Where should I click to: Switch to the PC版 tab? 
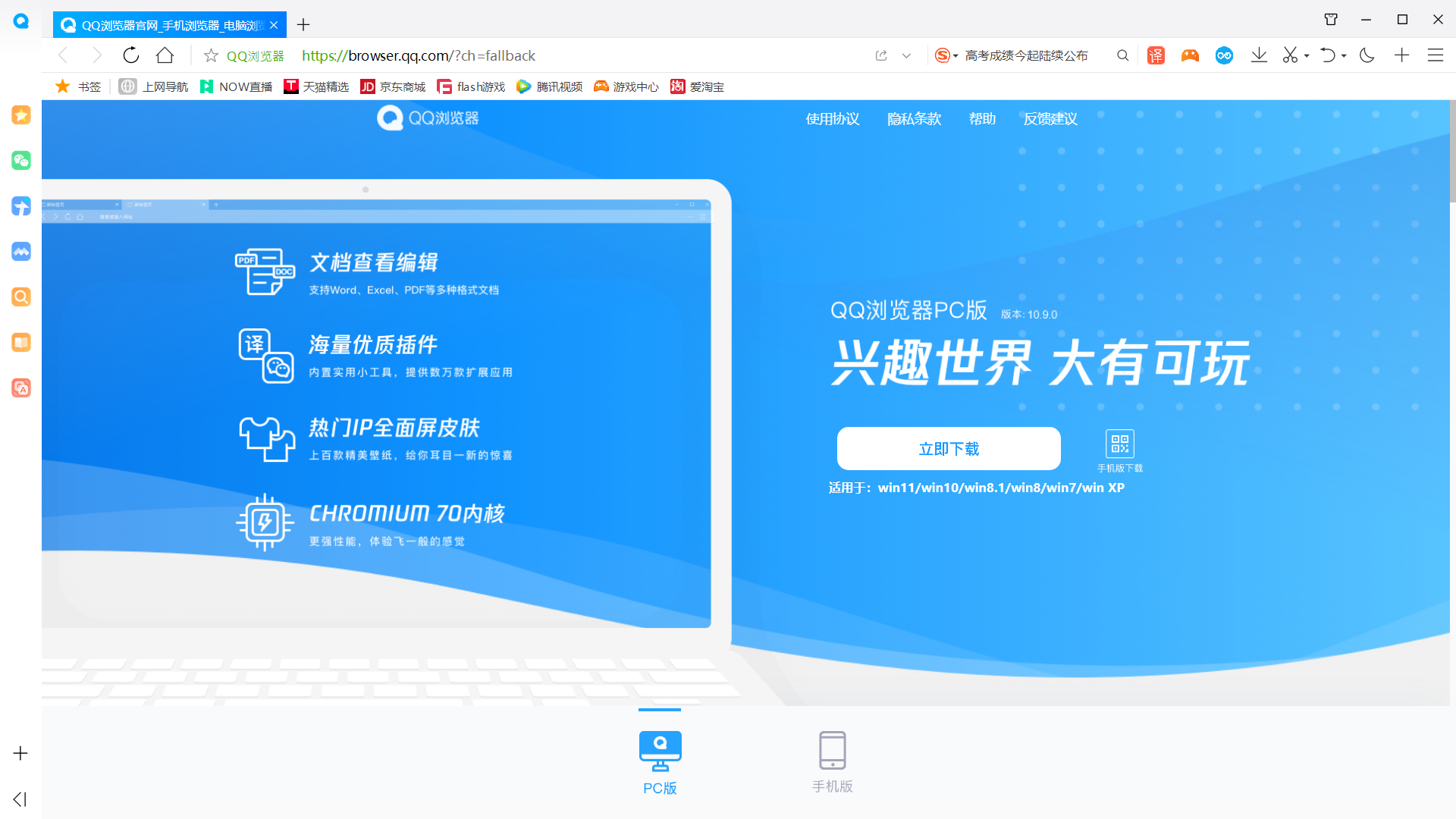click(660, 762)
